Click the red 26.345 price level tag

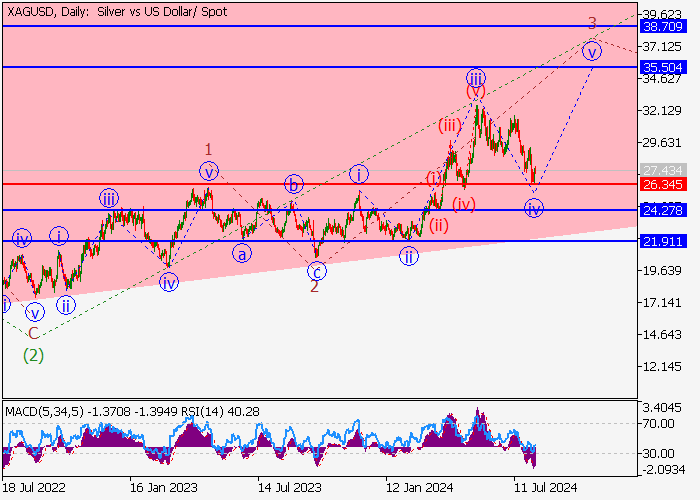coord(663,184)
